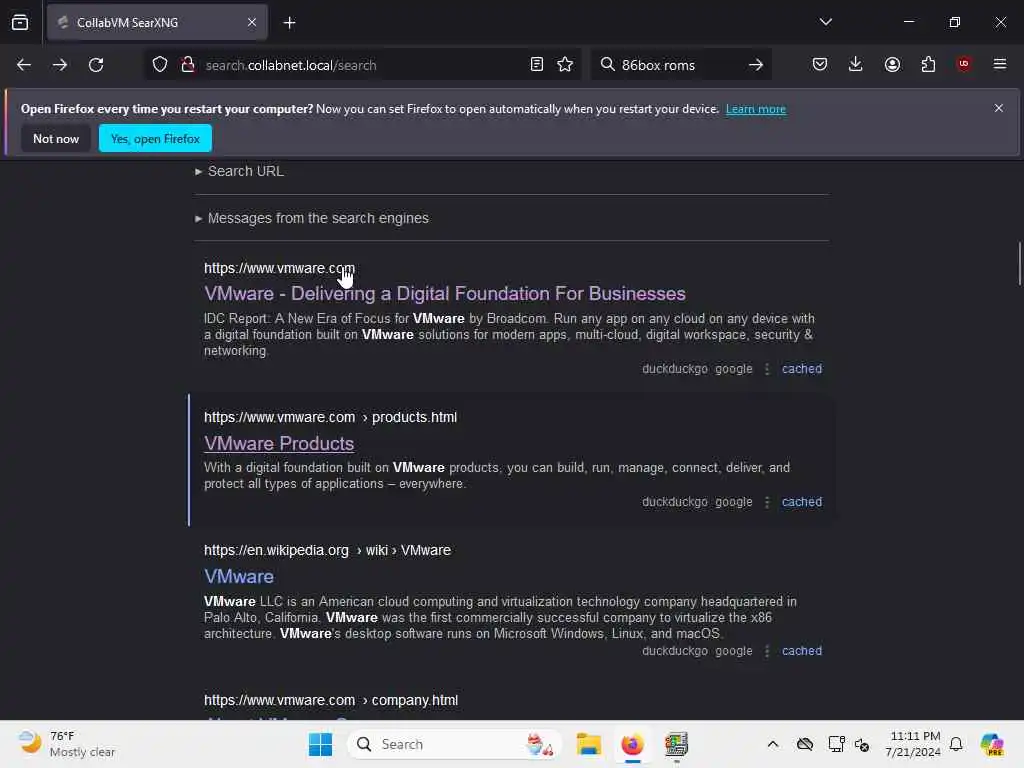This screenshot has height=768, width=1024.
Task: Click the https://www.vmware.com URL of first result
Action: (280, 268)
